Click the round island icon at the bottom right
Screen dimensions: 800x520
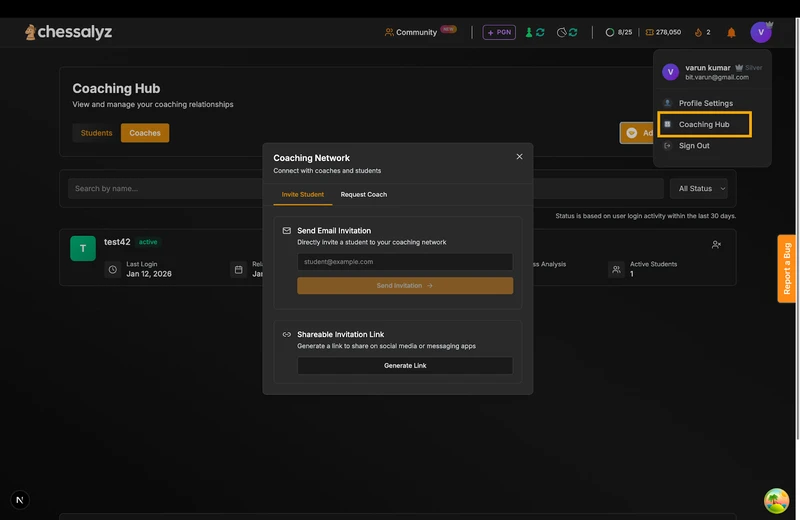point(777,501)
